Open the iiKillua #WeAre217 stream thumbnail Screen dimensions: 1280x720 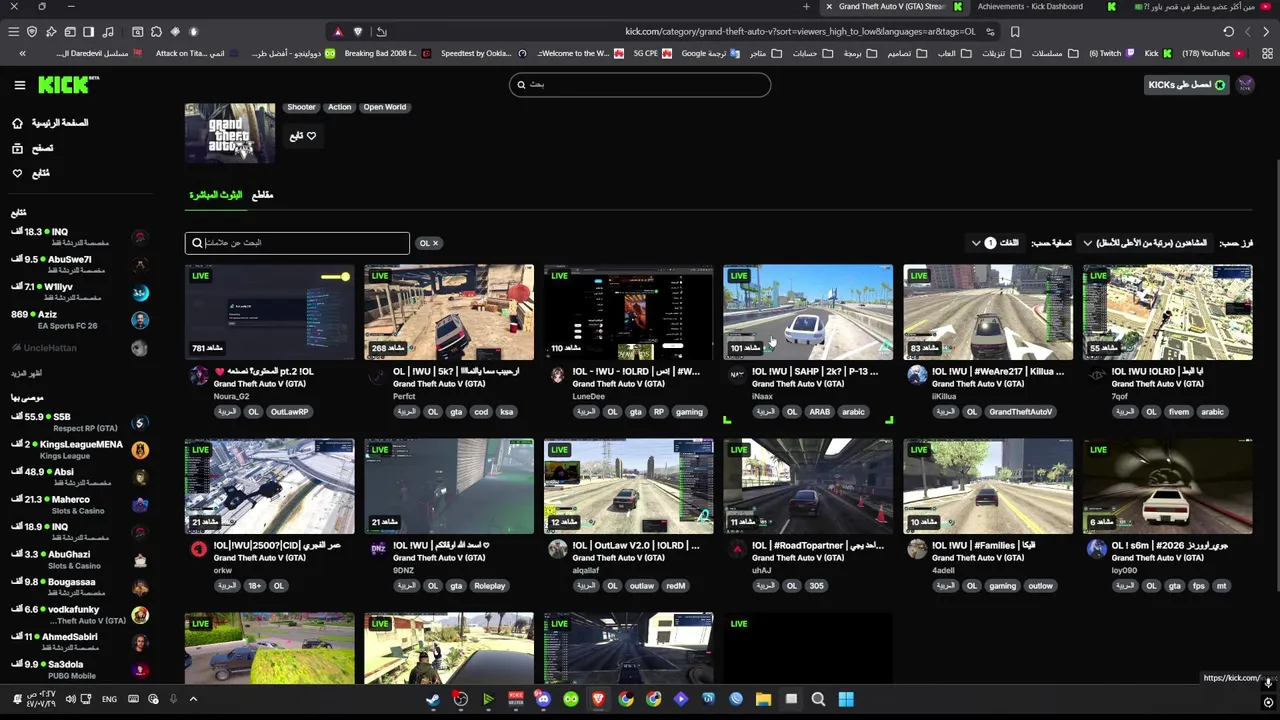pyautogui.click(x=988, y=312)
